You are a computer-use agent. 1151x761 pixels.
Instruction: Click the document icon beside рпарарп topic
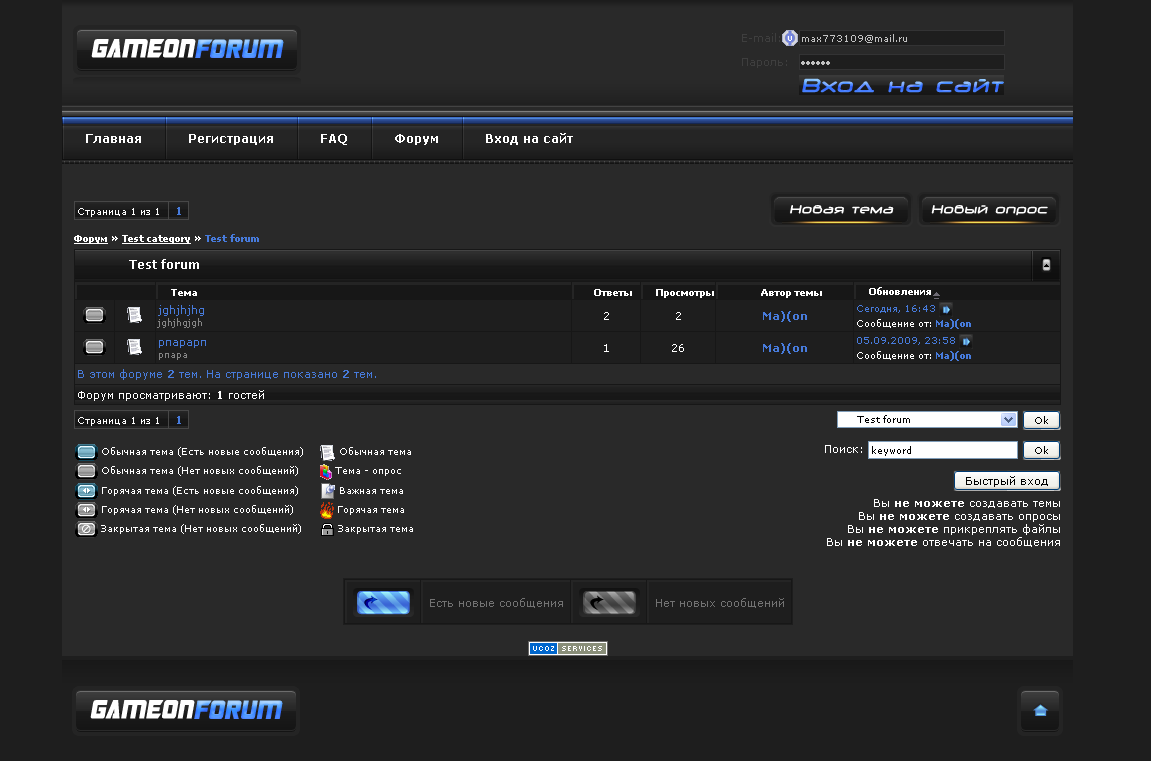tap(134, 347)
